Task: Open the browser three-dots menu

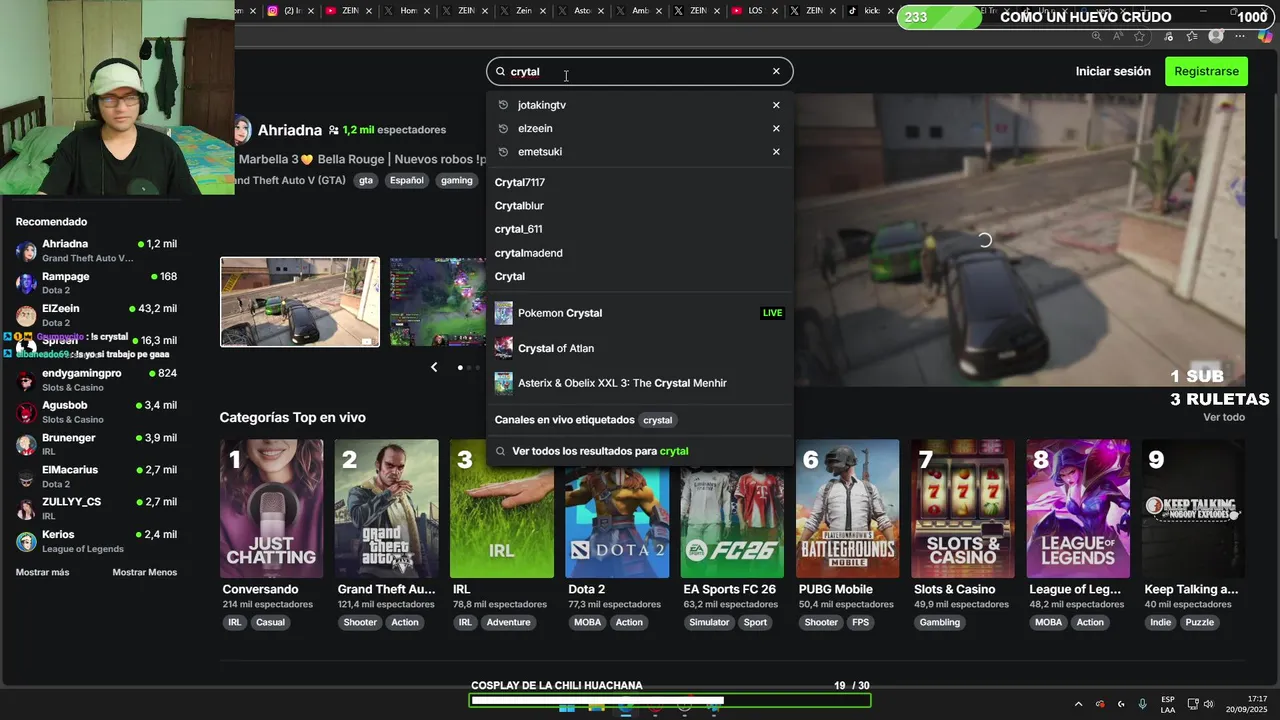Action: (1241, 37)
